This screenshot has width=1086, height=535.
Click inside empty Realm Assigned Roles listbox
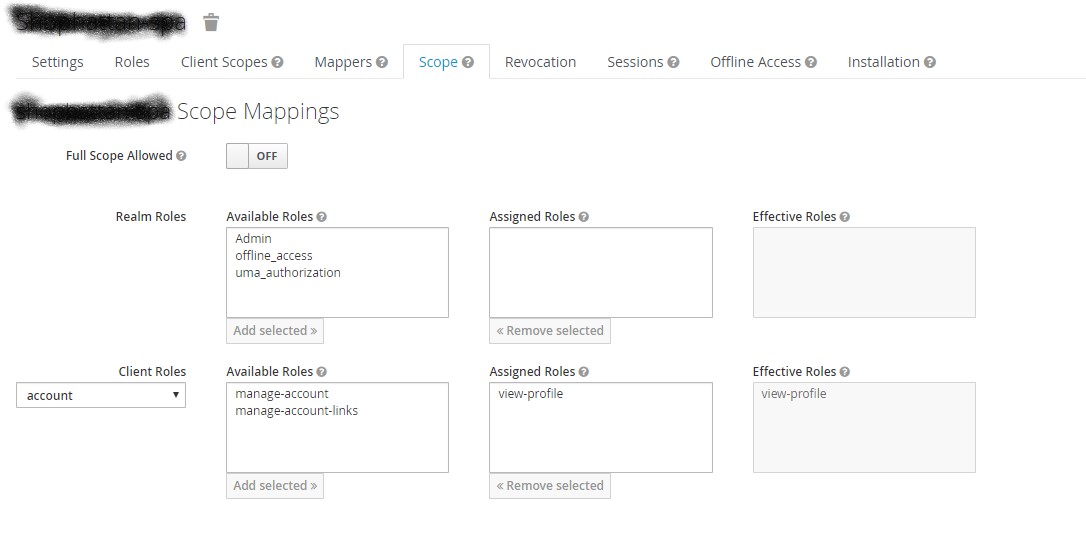coord(600,272)
